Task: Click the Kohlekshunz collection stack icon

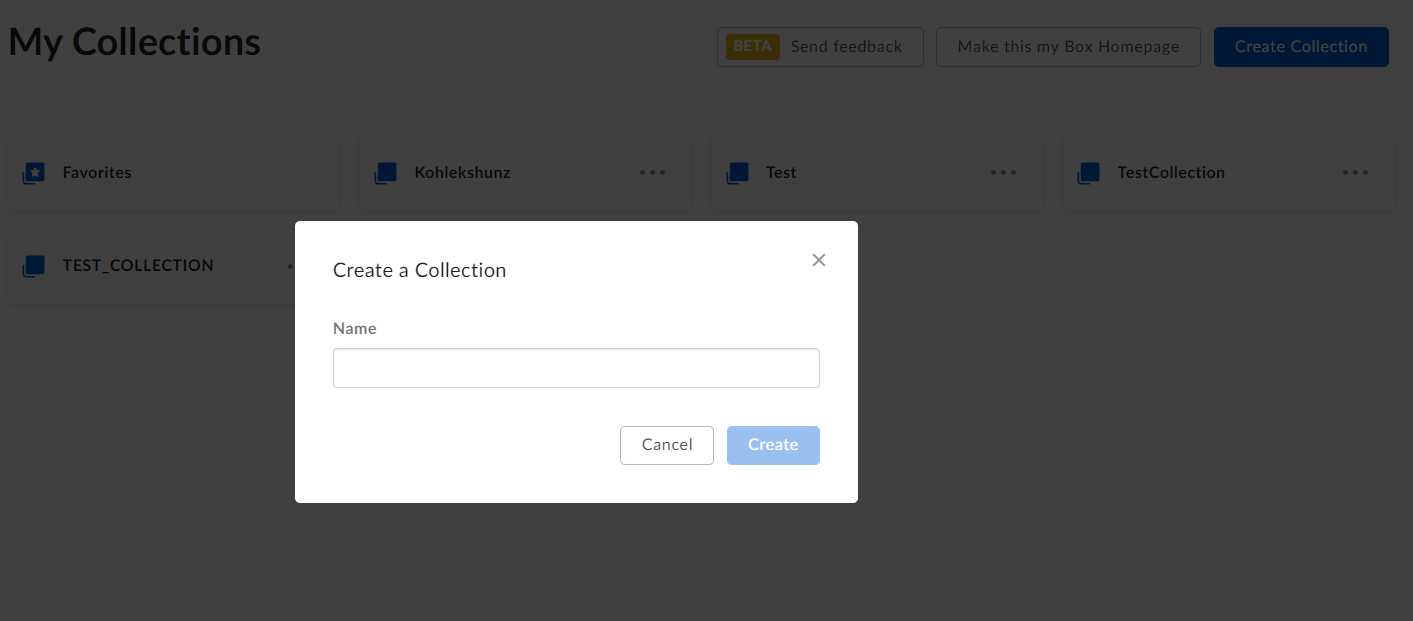Action: (386, 172)
